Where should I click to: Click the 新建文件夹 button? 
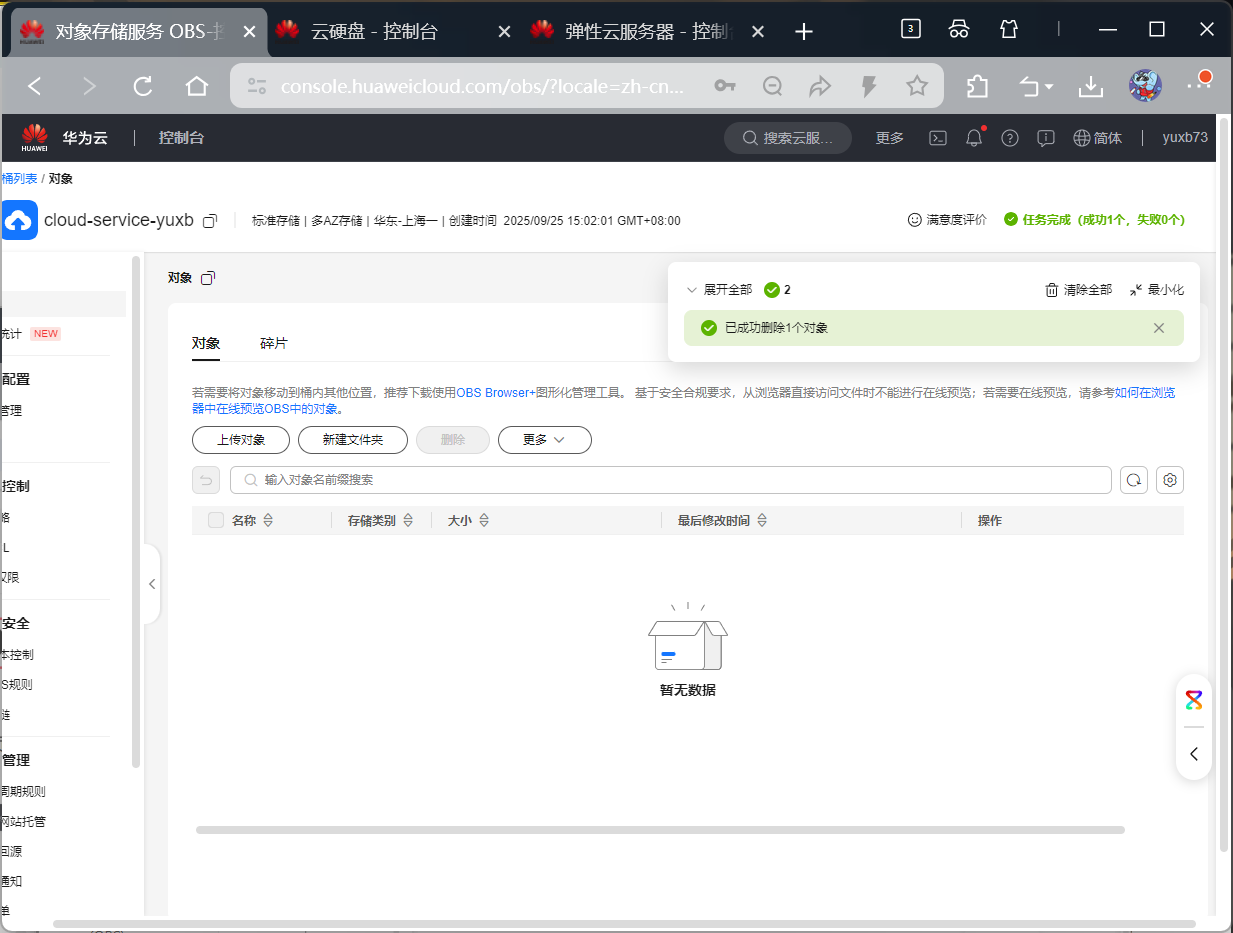[353, 440]
